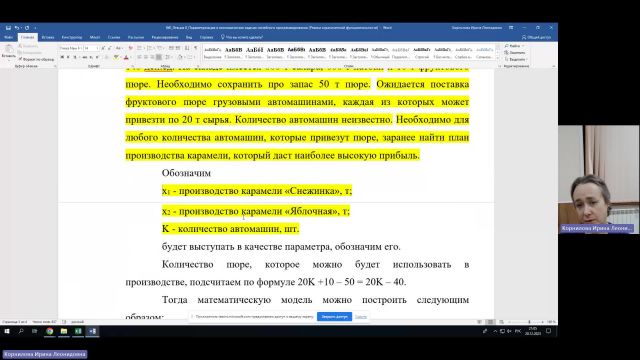Open the Конструктор ribbon tab
Screen dimensions: 640x360
[x=72, y=37]
